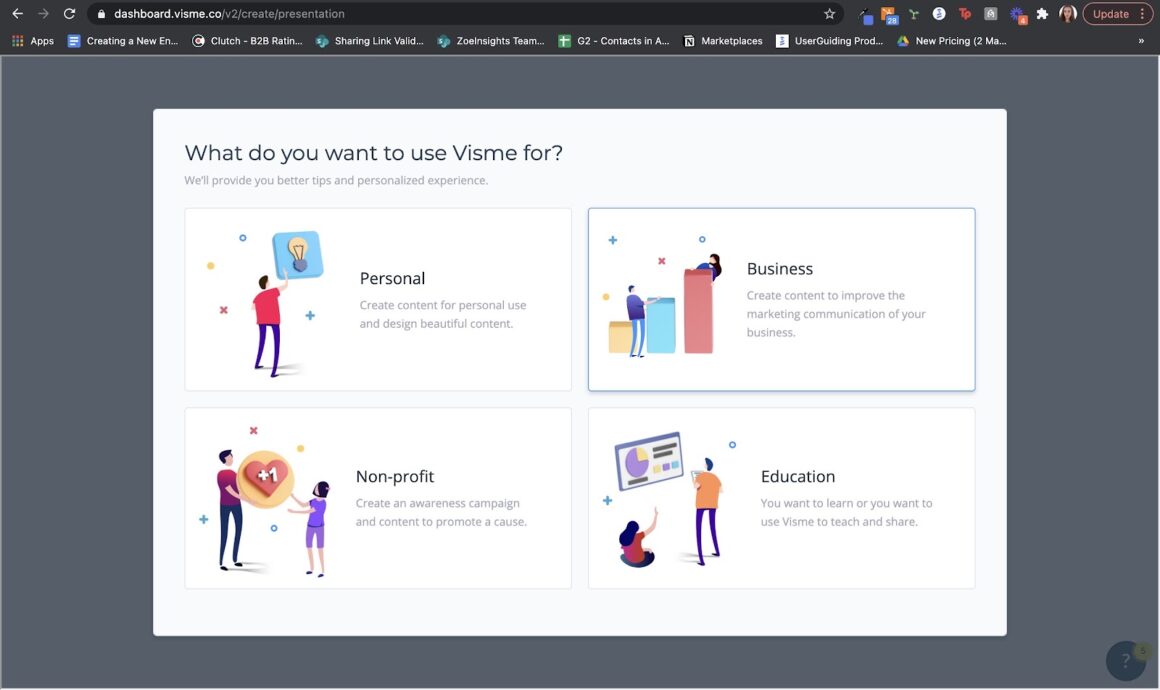Image resolution: width=1160 pixels, height=690 pixels.
Task: Select the Non-profit option card
Action: point(377,497)
